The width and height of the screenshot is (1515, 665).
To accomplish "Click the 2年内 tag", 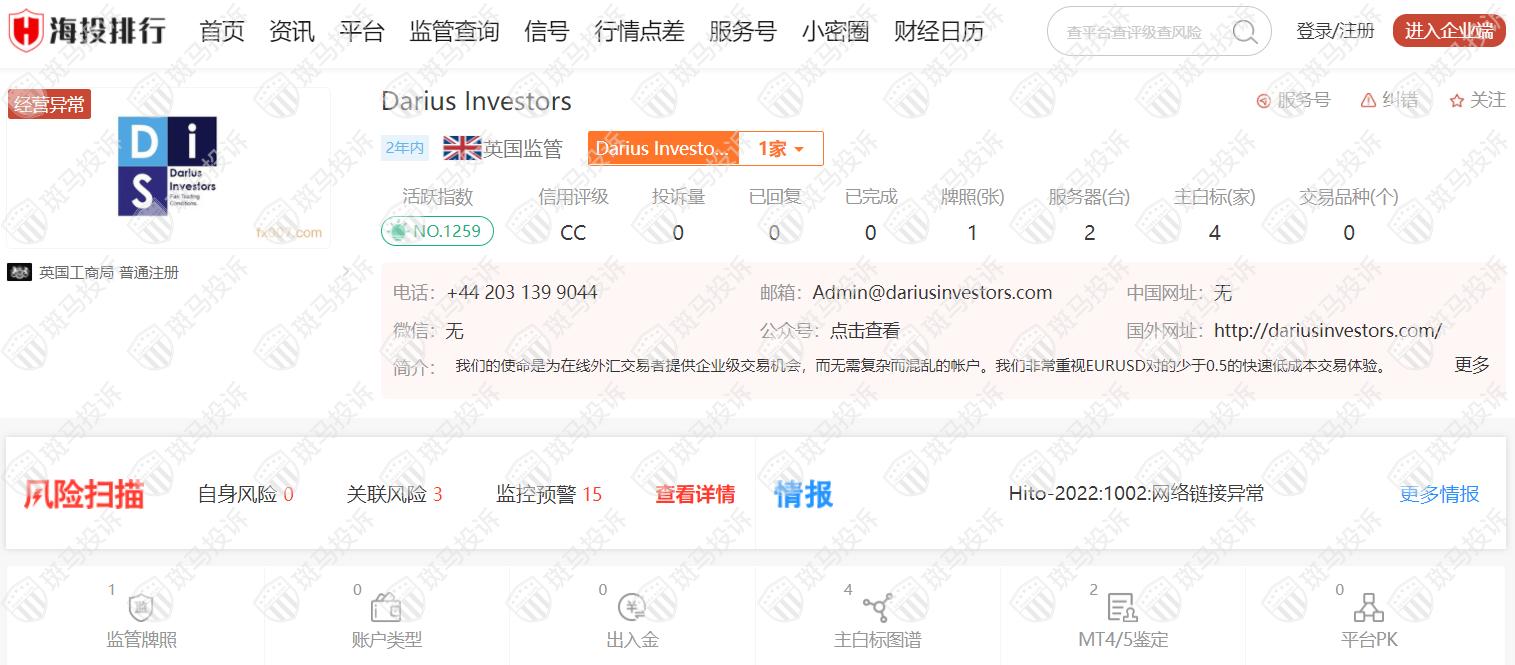I will 405,148.
